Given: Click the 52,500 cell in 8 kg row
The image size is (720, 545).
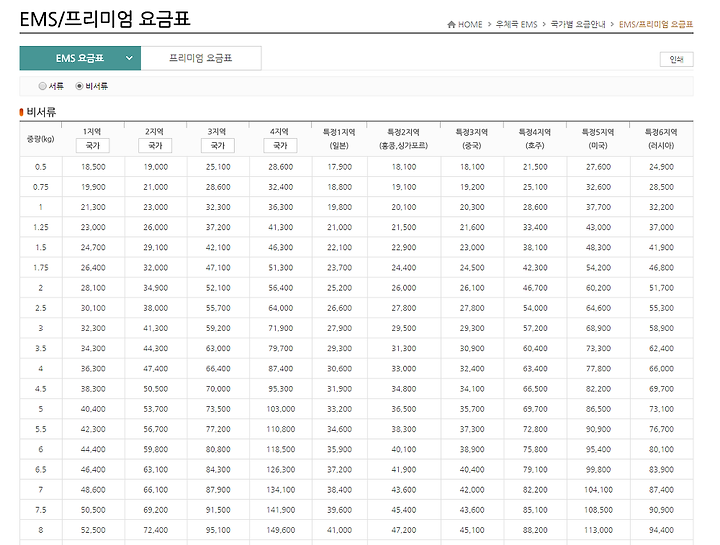Looking at the screenshot, I should pyautogui.click(x=93, y=530).
